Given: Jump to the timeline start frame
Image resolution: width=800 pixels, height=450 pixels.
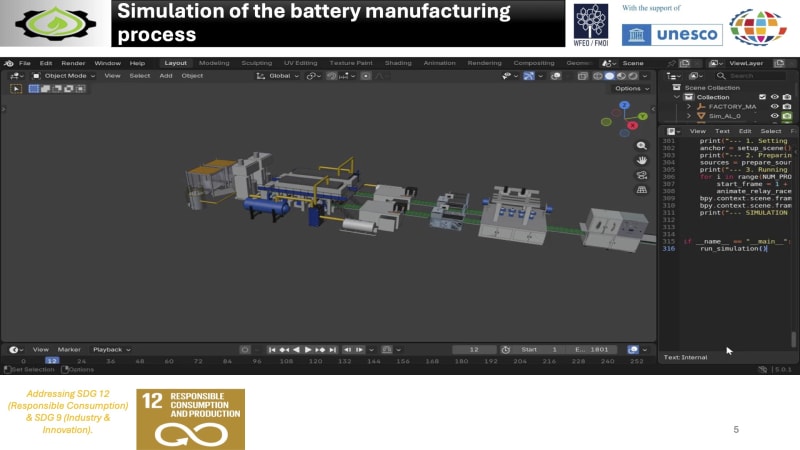Looking at the screenshot, I should tap(272, 349).
